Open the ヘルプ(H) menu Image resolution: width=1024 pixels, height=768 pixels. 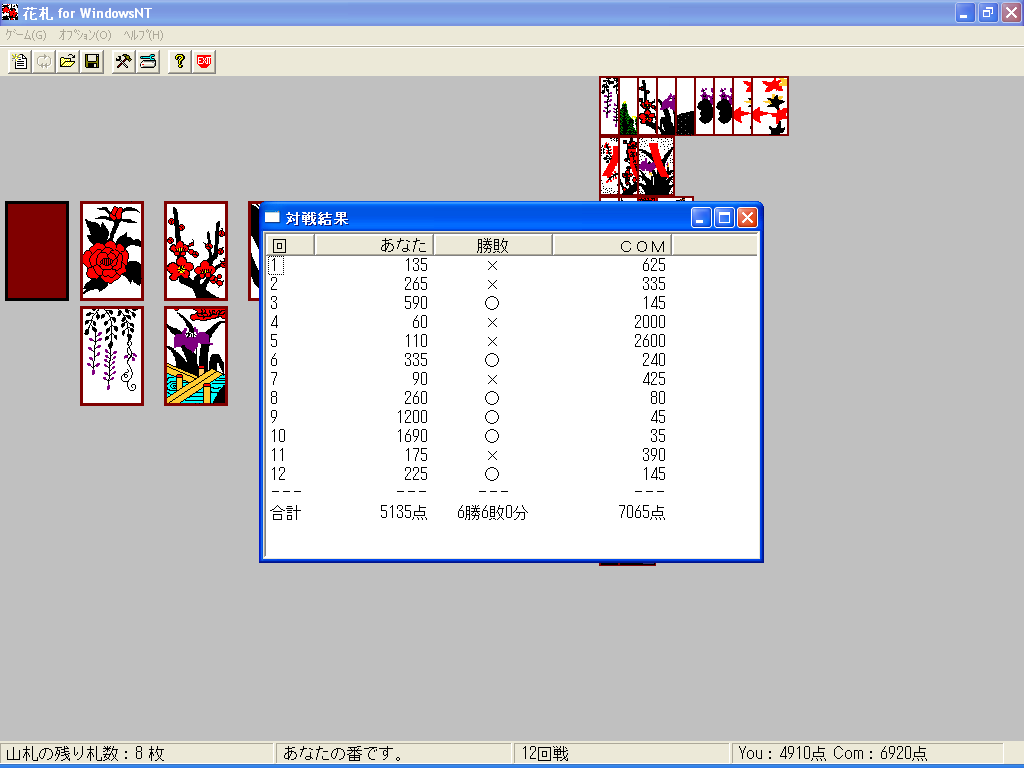(x=144, y=35)
